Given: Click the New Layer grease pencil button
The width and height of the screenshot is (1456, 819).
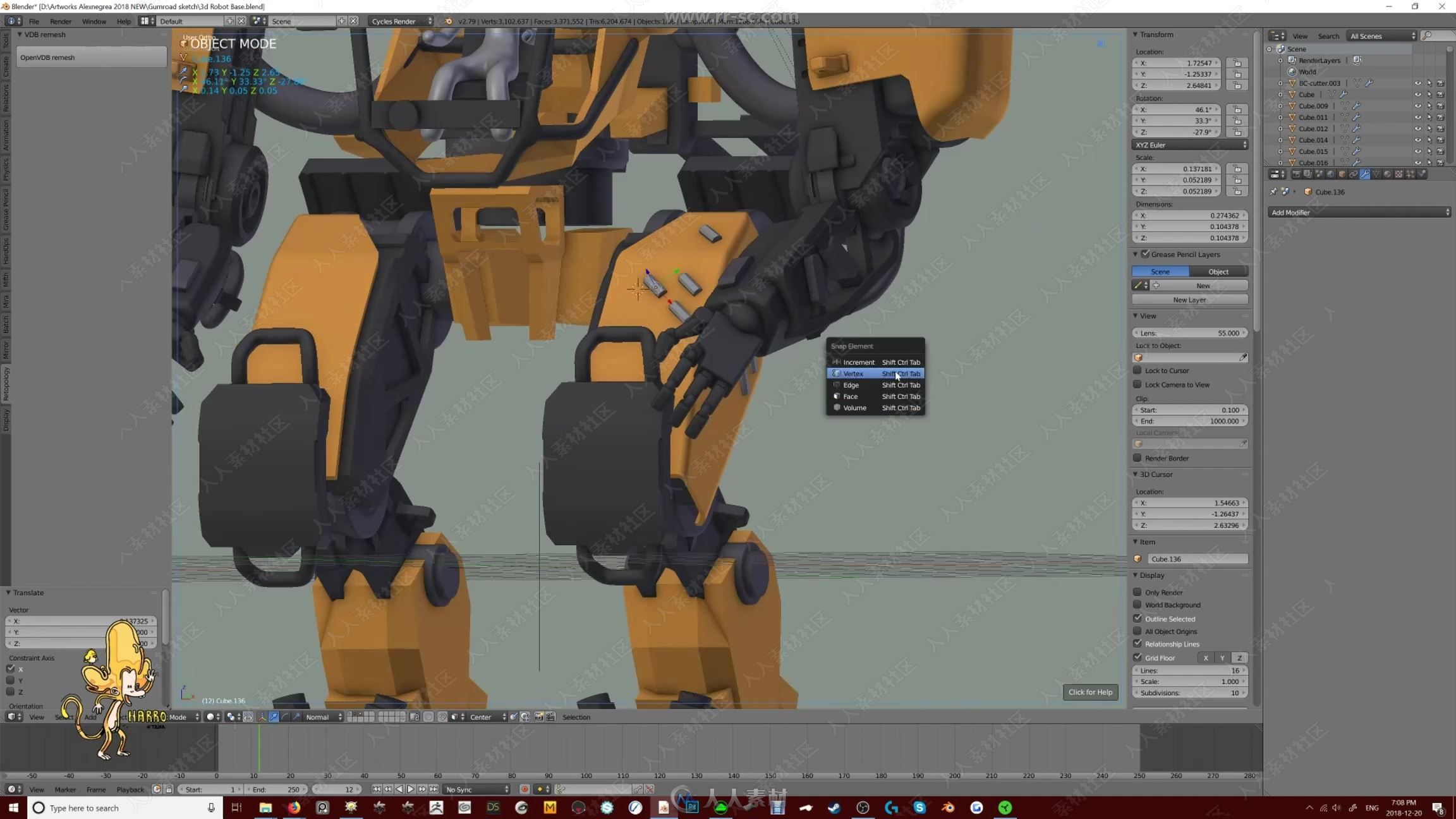Looking at the screenshot, I should point(1189,300).
